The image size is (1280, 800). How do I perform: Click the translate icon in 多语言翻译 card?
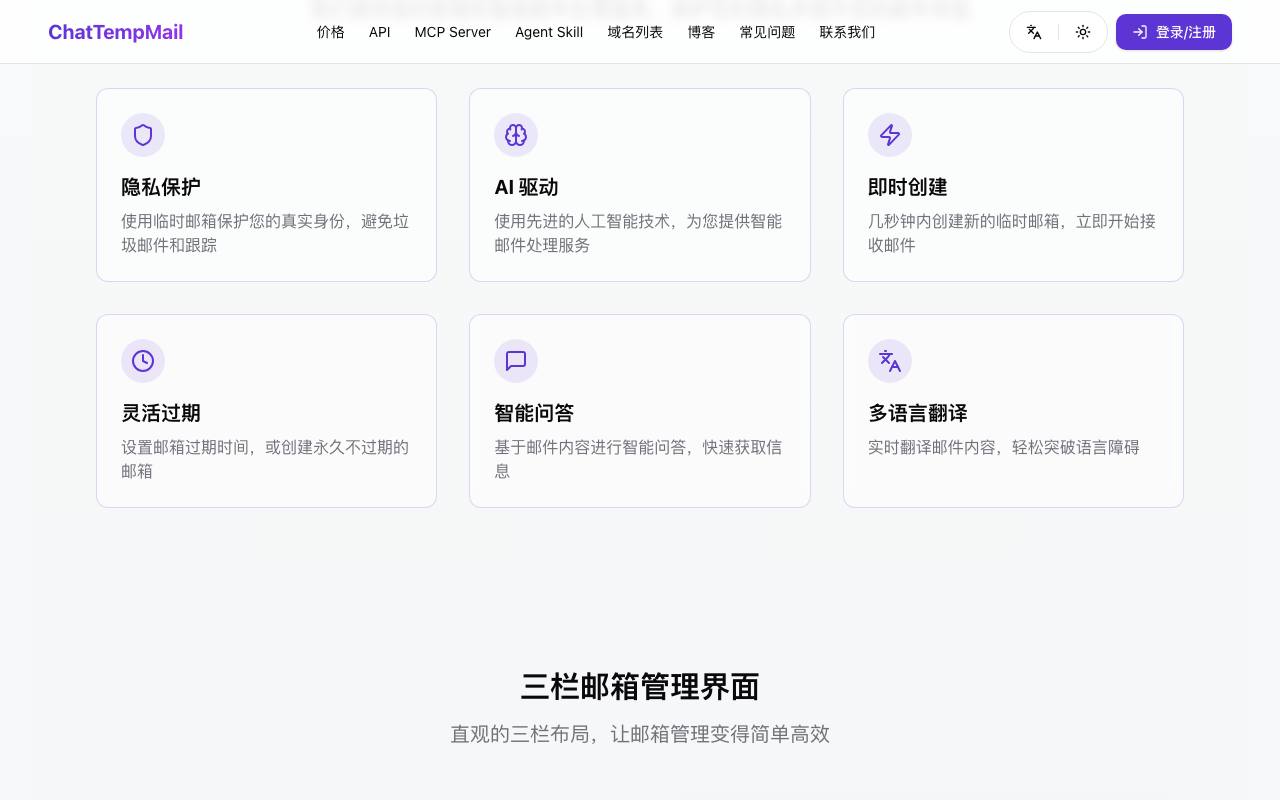pos(890,361)
